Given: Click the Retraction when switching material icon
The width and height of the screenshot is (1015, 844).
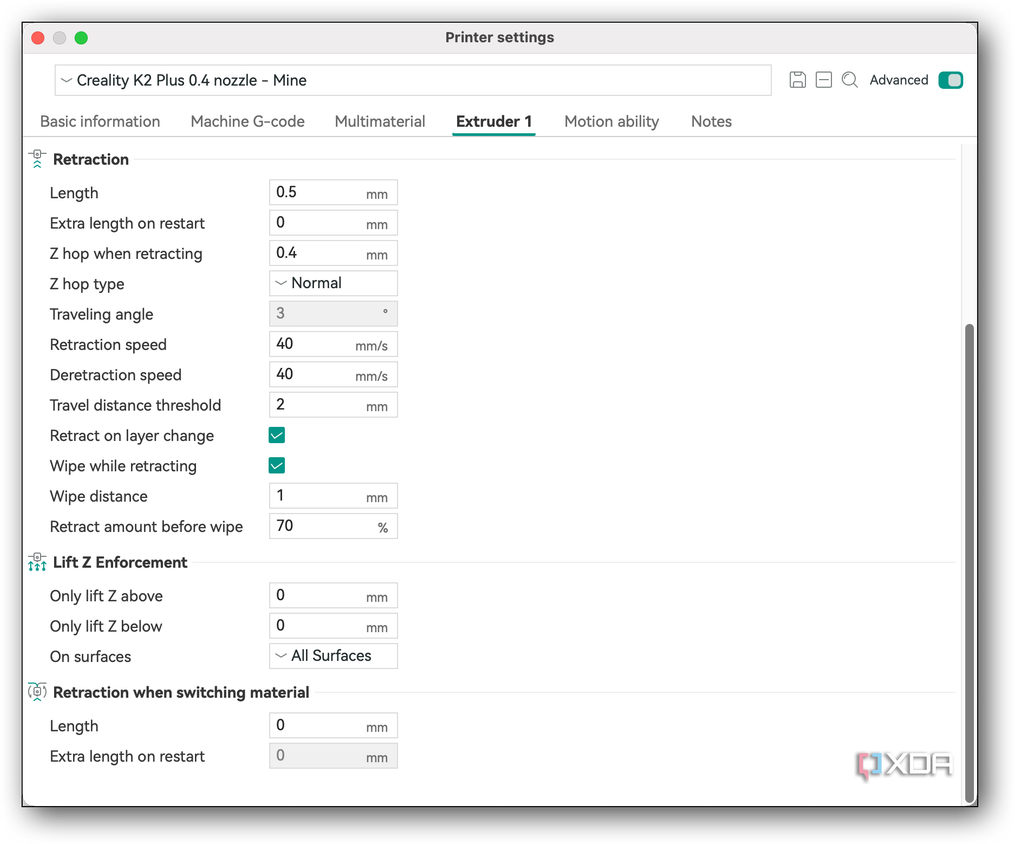Looking at the screenshot, I should (x=37, y=692).
